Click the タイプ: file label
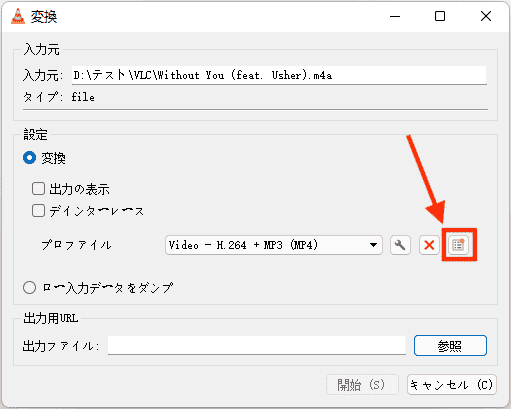 (x=59, y=97)
